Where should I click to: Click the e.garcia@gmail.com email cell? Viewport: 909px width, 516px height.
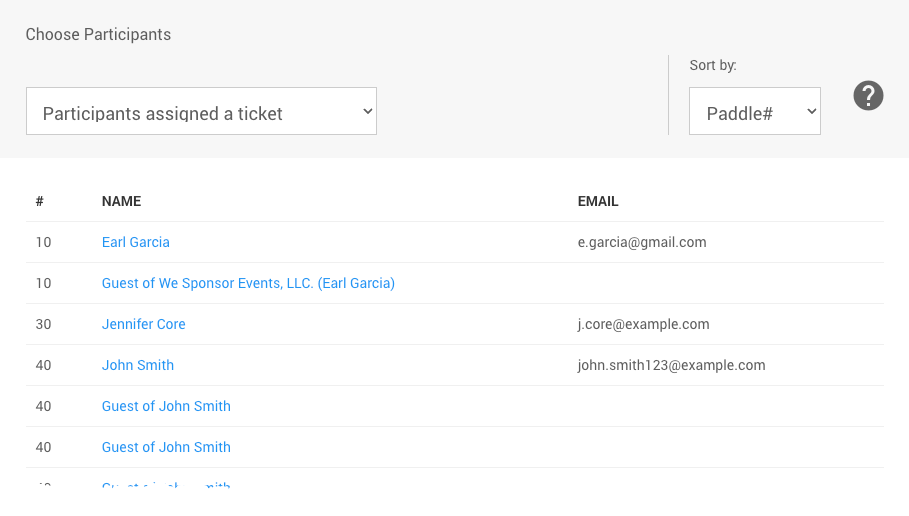click(642, 242)
